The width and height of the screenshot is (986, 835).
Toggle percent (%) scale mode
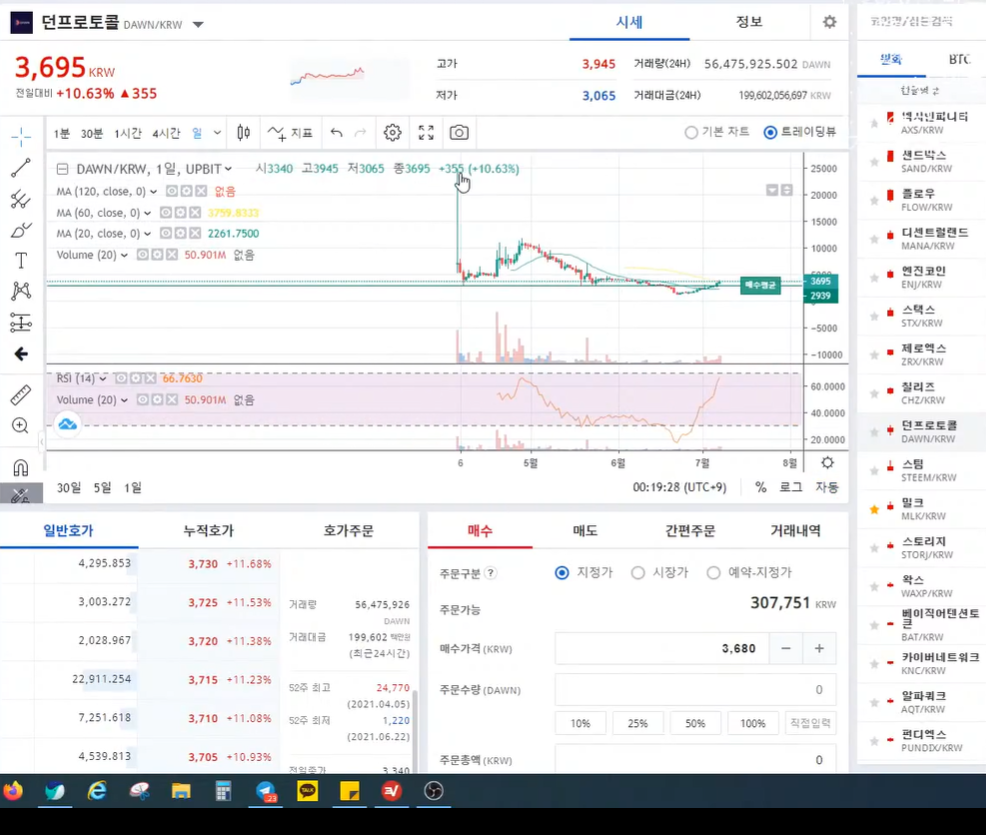point(761,487)
